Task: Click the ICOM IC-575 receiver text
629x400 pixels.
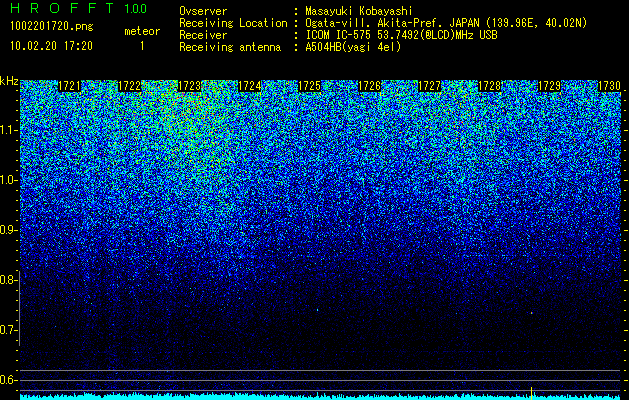Action: 401,35
